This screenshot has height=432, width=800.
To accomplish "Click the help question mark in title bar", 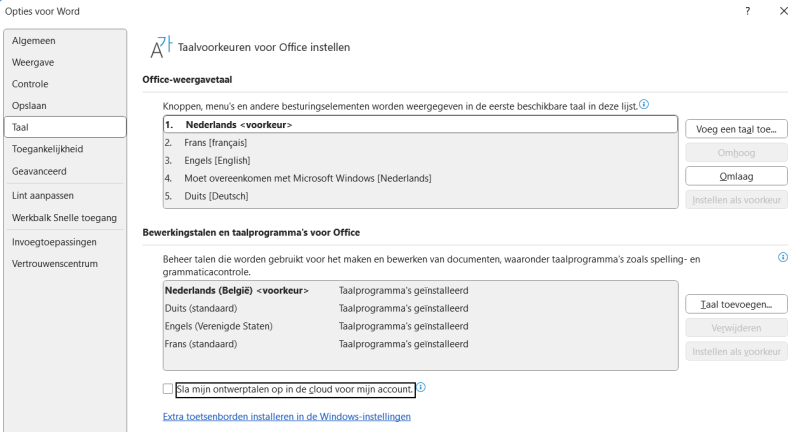I will (x=748, y=11).
